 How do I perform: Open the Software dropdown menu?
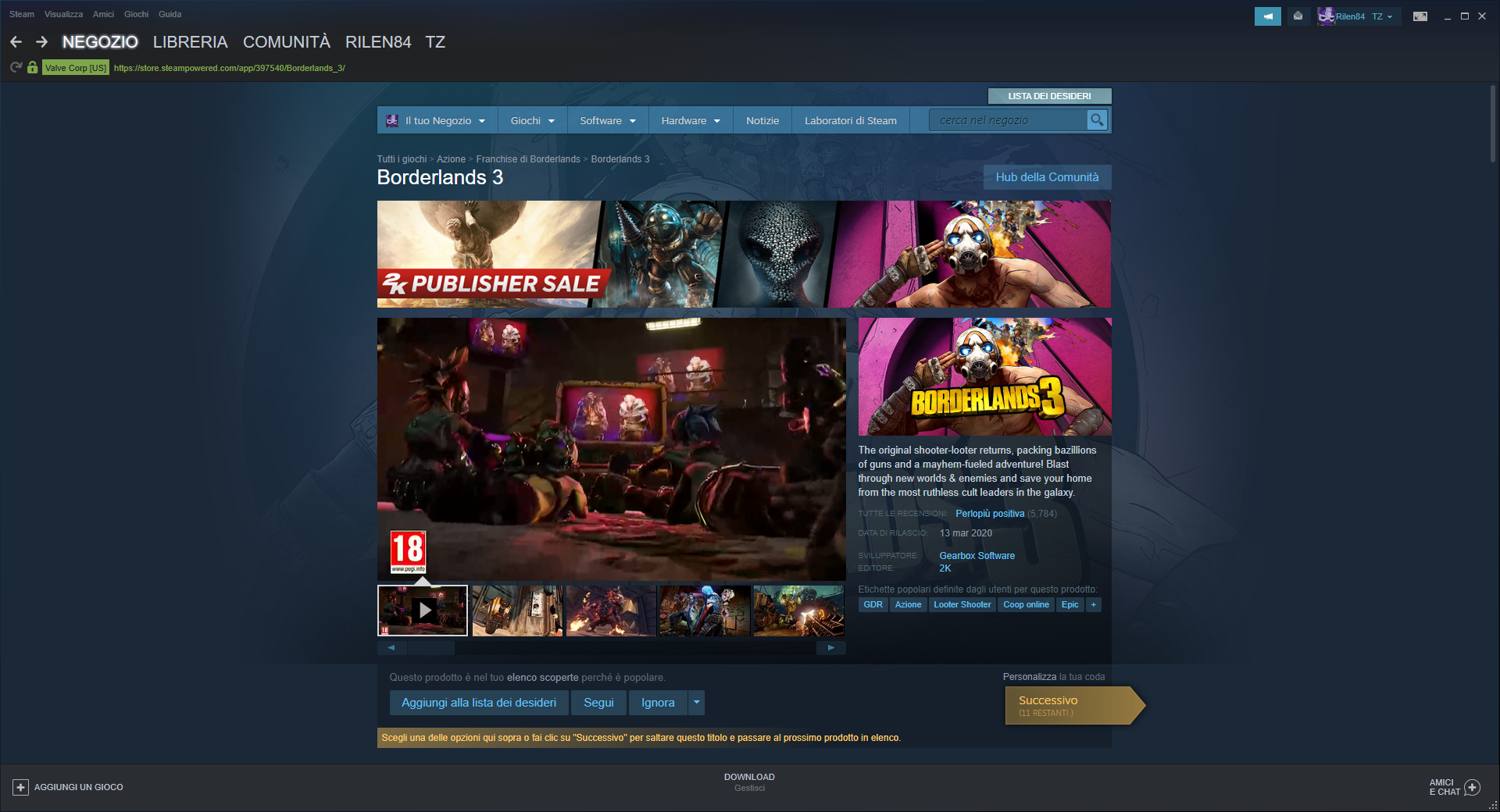click(608, 121)
